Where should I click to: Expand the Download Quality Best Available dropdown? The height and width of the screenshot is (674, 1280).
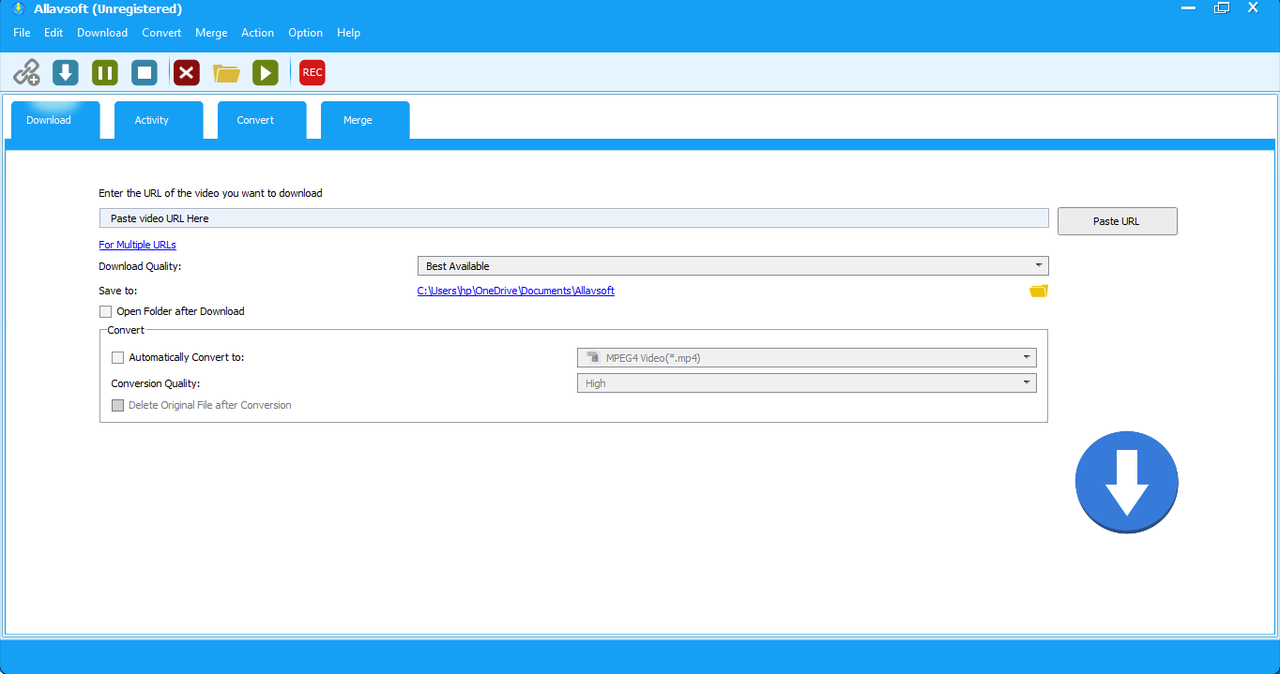(733, 266)
